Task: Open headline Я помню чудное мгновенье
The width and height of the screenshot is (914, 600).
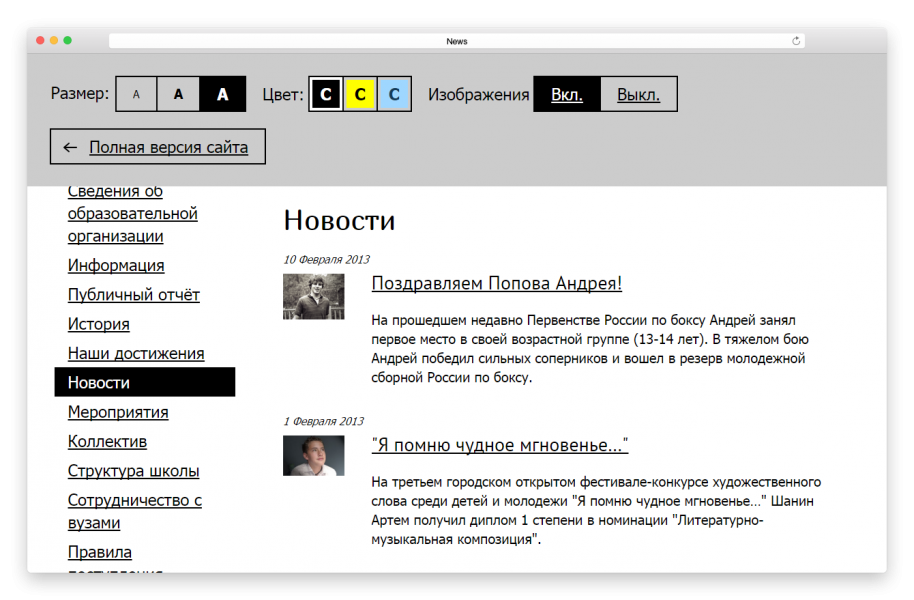Action: (499, 445)
